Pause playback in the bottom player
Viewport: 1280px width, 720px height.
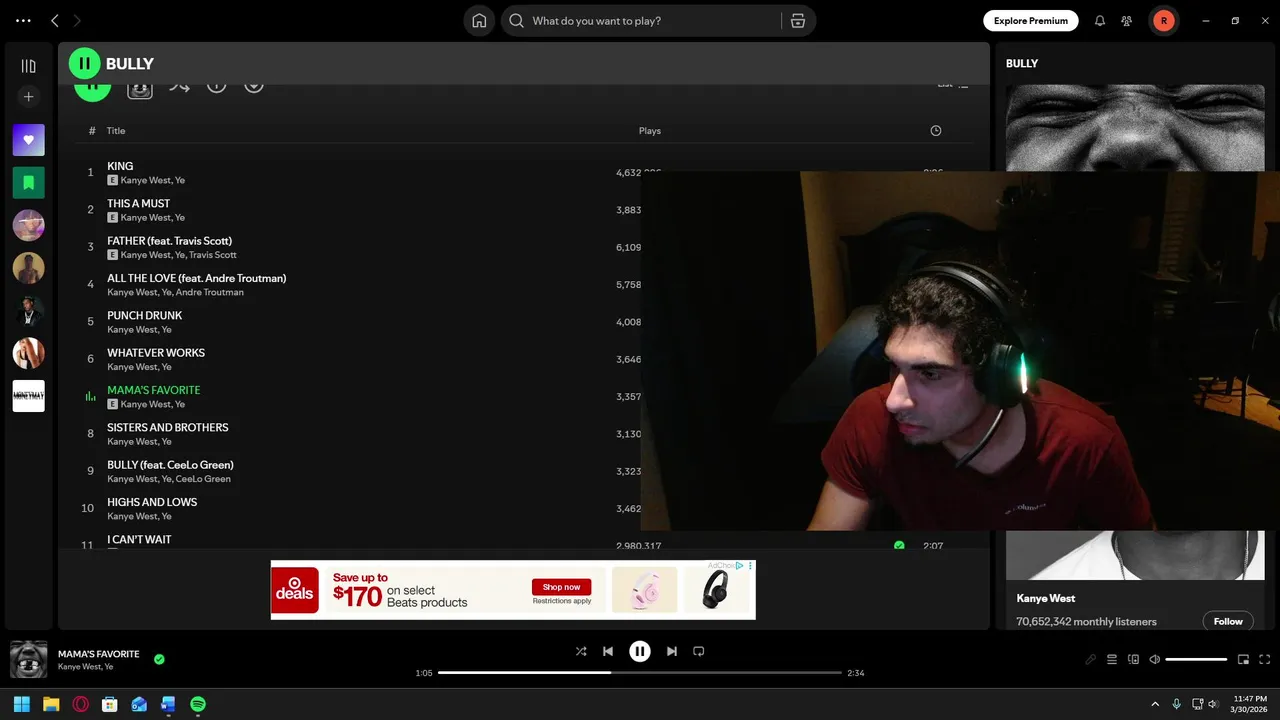tap(640, 651)
